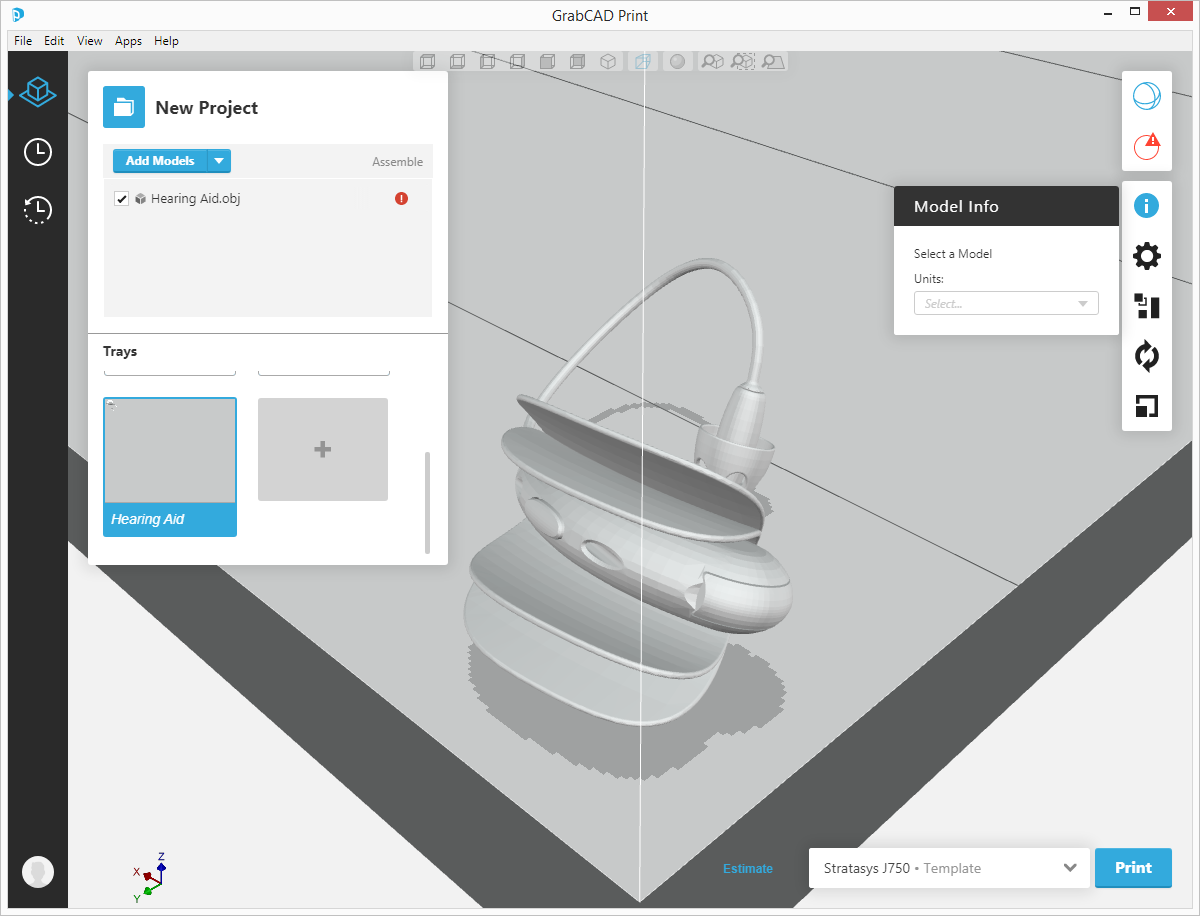Click the zoom-to-tray magnifier icon
1200x916 pixels.
coord(773,62)
